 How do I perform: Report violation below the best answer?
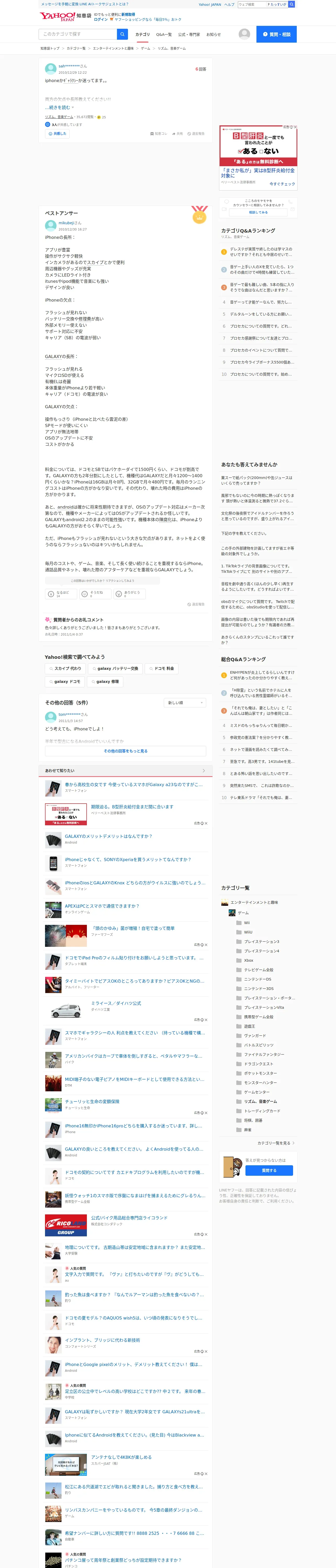pos(196,604)
